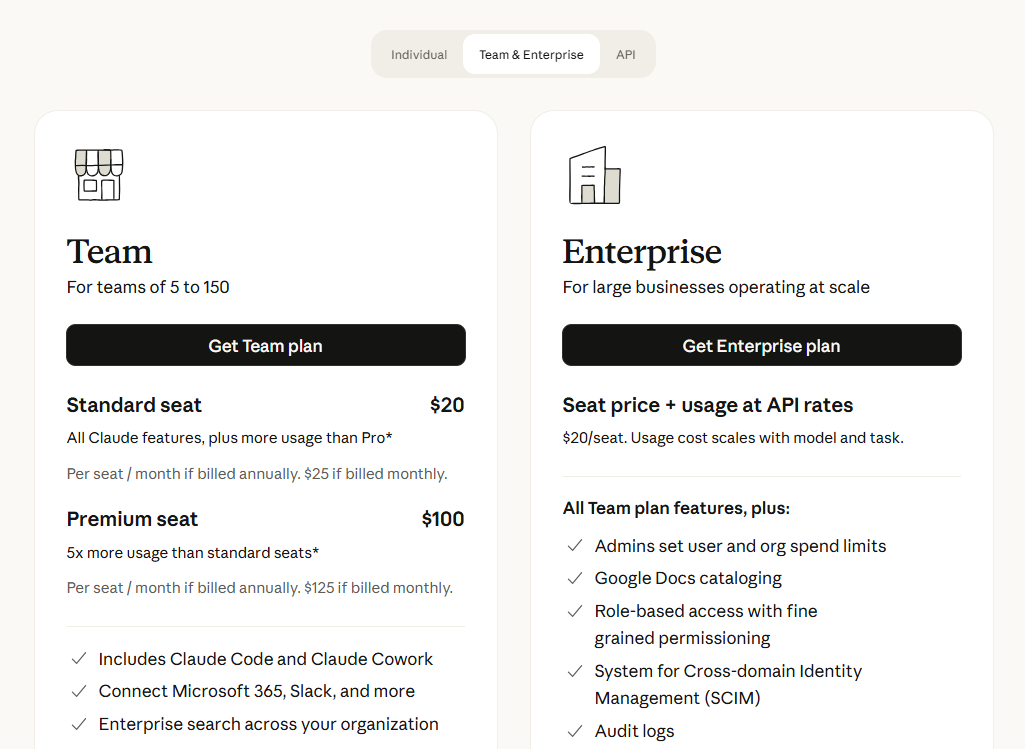
Task: Click 'Enterprise search across your organization' text
Action: (268, 724)
